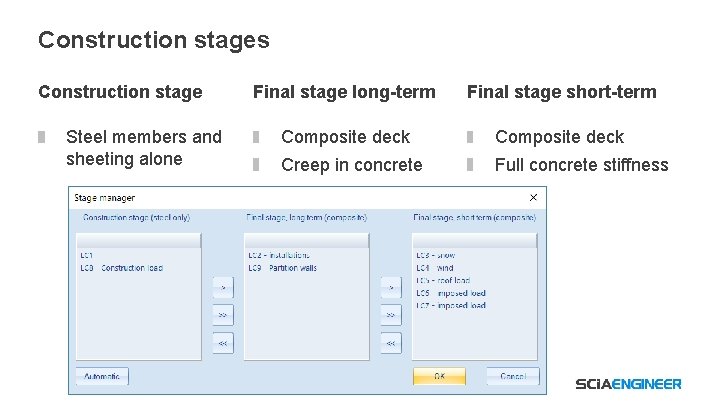Confirm the stages with OK
This screenshot has height=405, width=720.
tap(439, 377)
